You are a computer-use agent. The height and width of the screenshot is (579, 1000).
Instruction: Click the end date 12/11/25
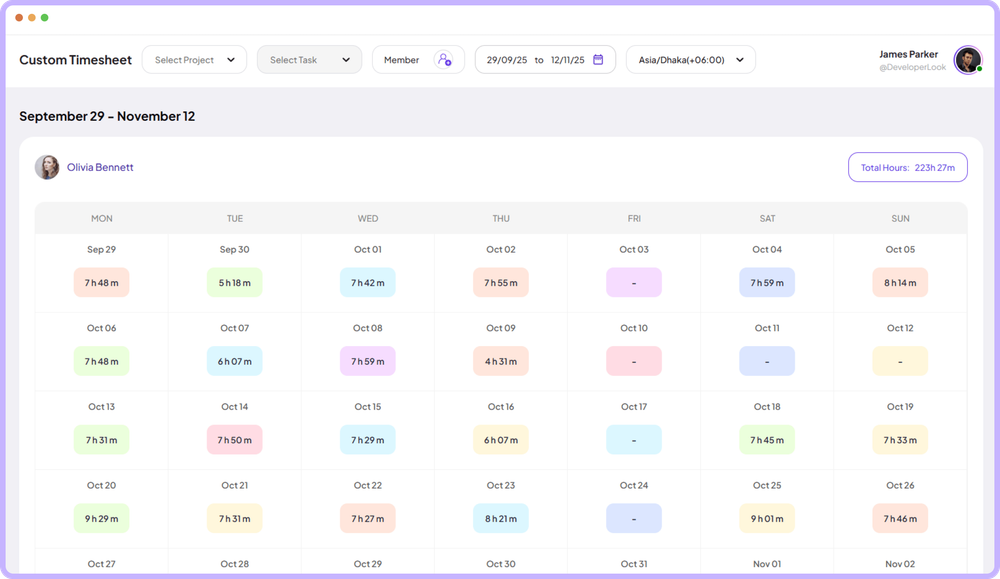click(568, 60)
